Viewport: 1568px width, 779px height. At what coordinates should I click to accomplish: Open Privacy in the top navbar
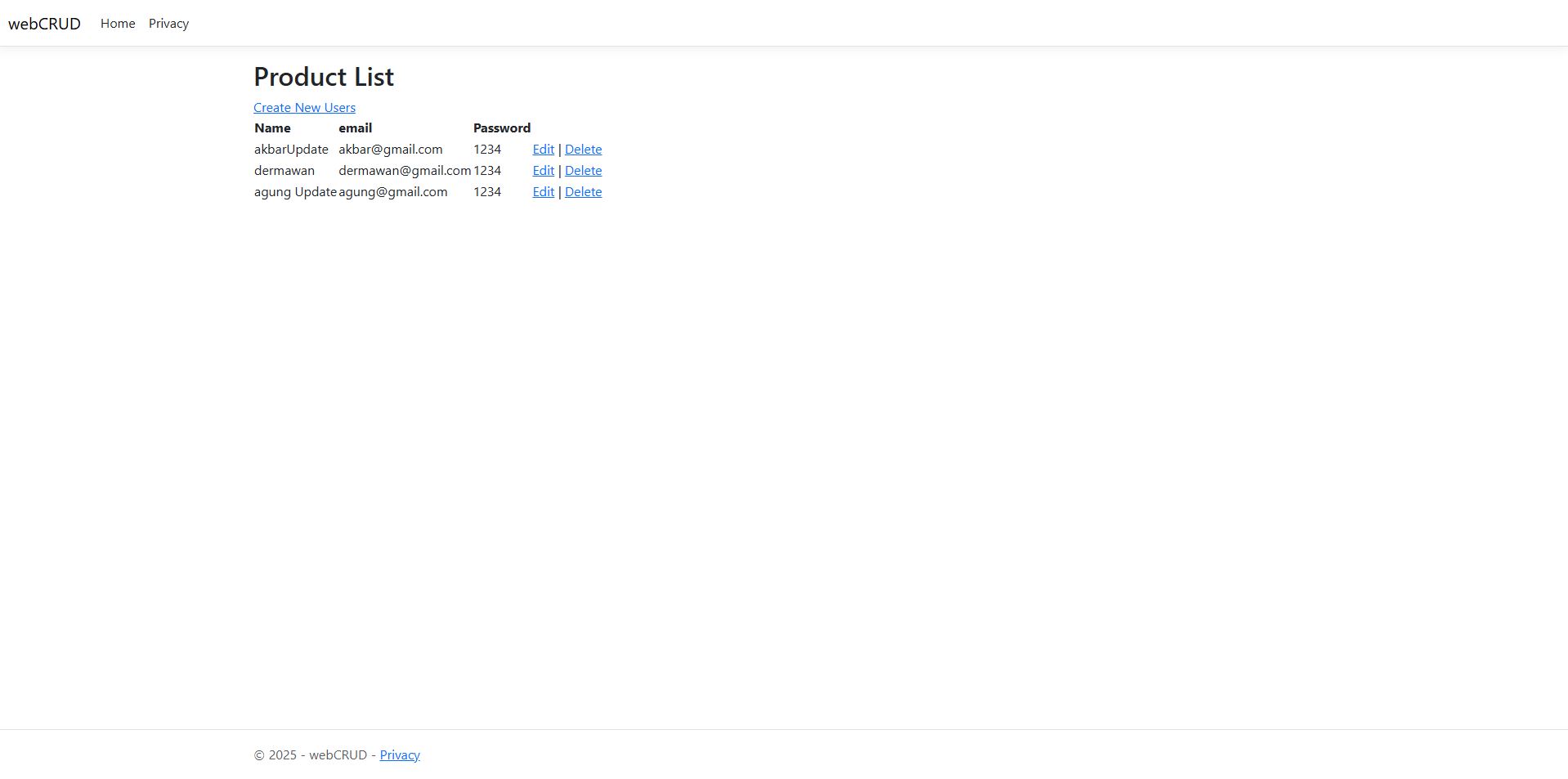[168, 24]
